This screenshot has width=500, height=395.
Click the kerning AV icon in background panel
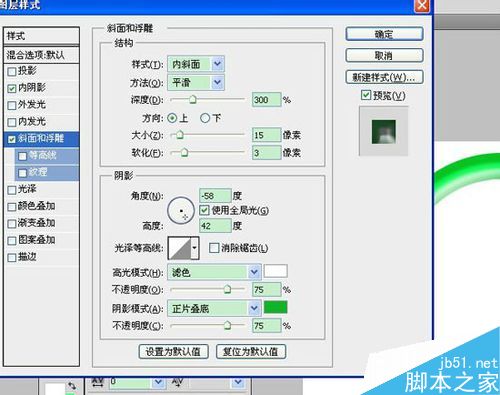[x=178, y=382]
